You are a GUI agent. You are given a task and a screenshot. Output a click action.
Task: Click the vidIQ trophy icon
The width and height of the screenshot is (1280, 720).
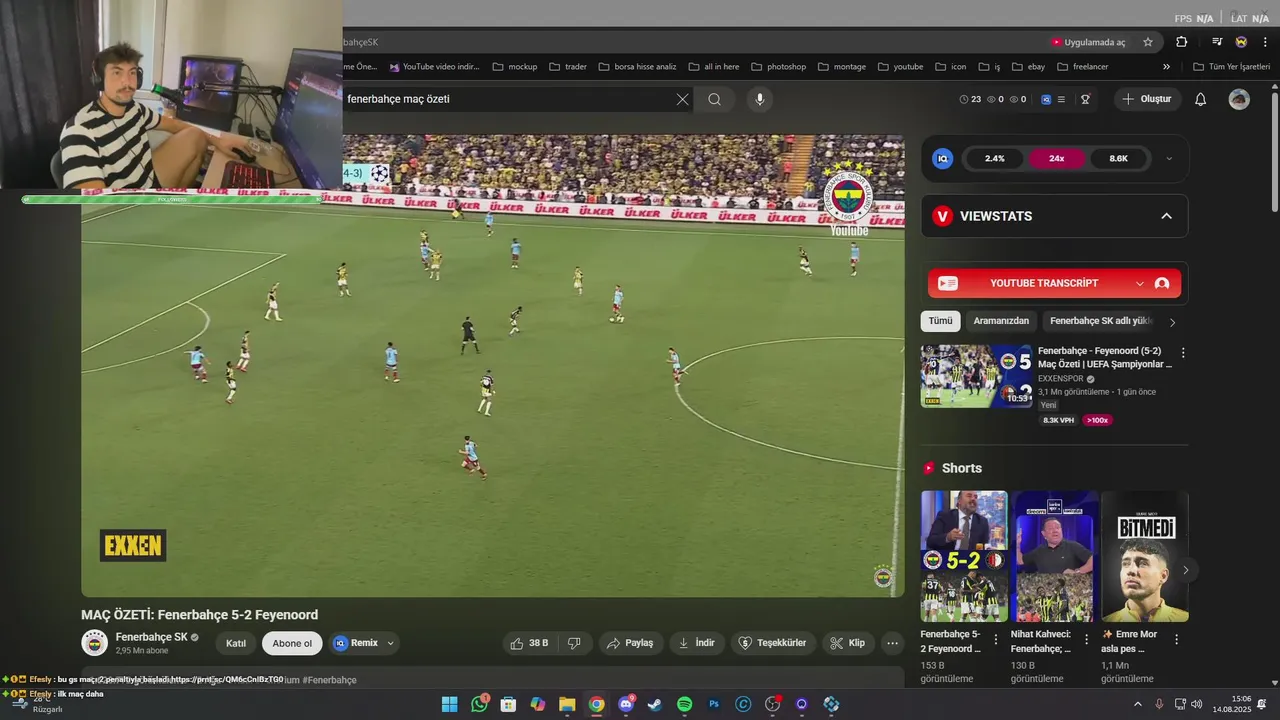1085,99
